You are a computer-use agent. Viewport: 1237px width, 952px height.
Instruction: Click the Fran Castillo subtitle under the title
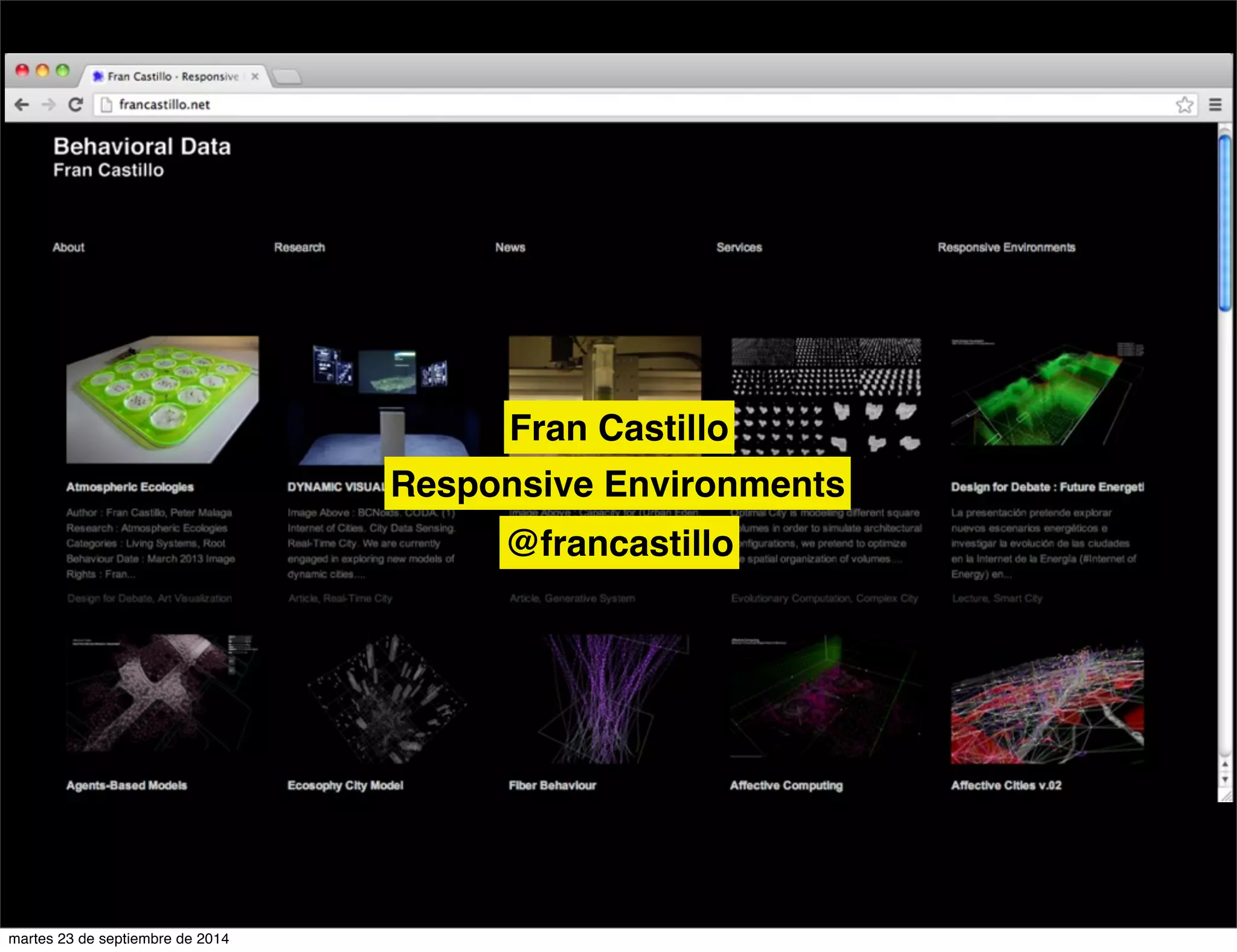point(109,170)
